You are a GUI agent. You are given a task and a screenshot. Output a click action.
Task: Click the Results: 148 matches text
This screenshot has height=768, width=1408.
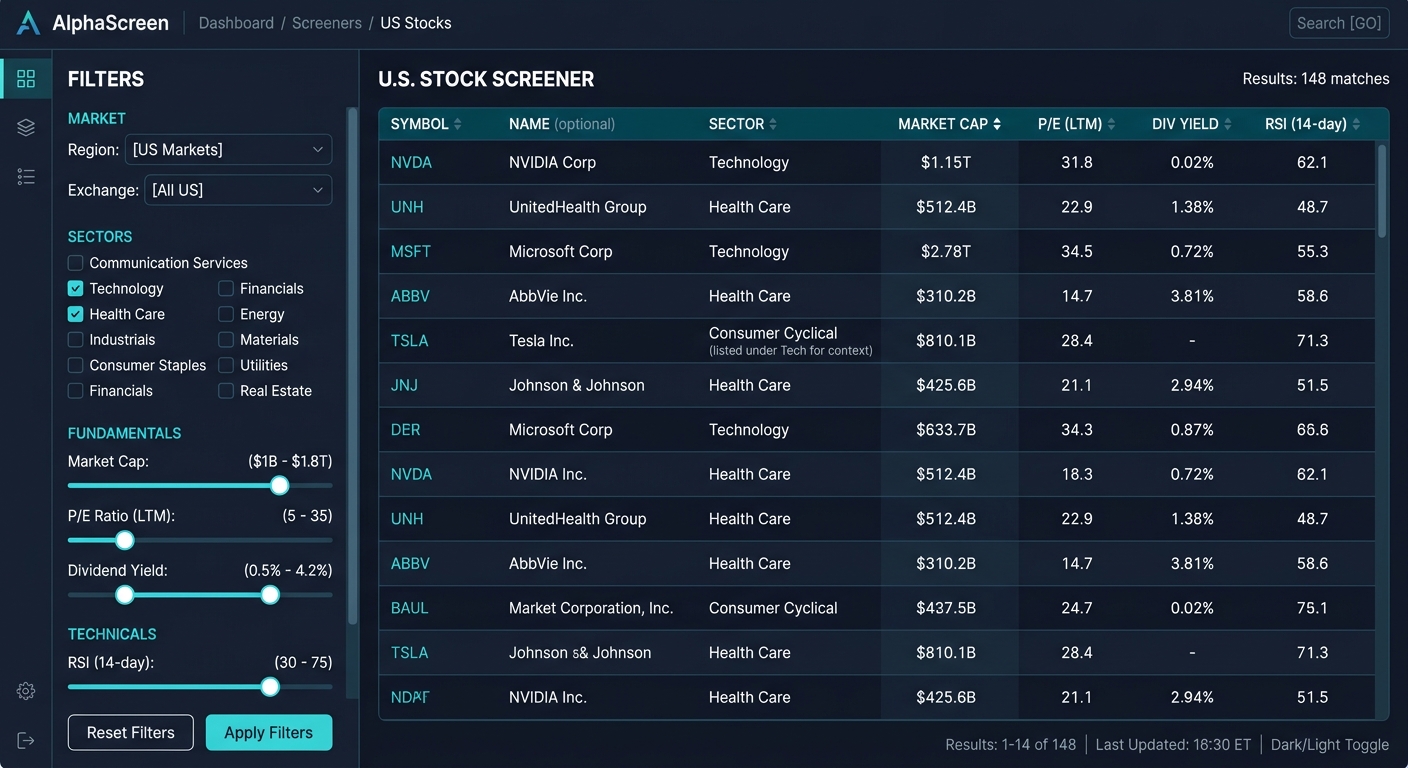pyautogui.click(x=1316, y=79)
